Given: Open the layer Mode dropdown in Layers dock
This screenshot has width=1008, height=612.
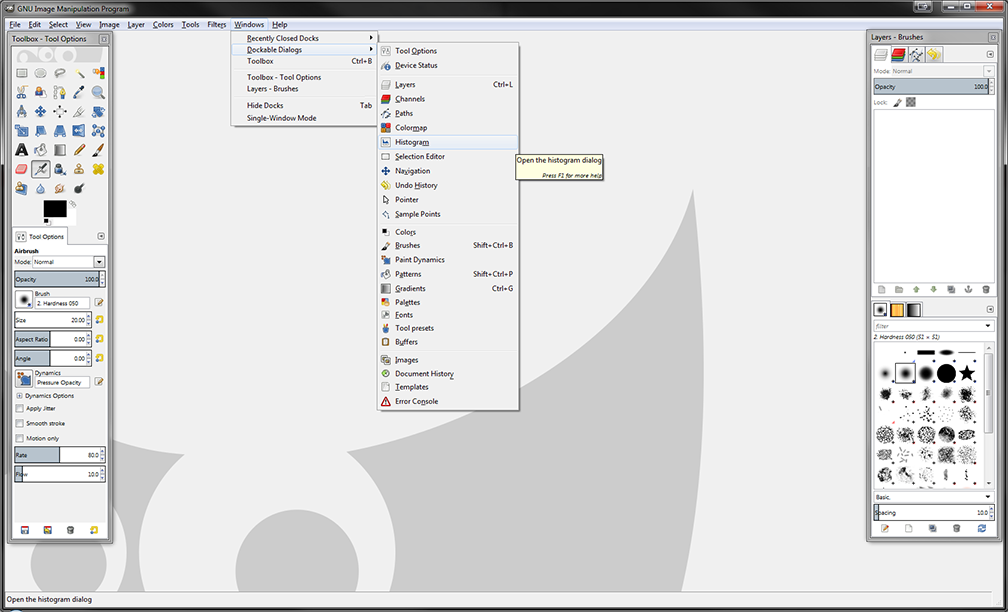Looking at the screenshot, I should tap(943, 71).
